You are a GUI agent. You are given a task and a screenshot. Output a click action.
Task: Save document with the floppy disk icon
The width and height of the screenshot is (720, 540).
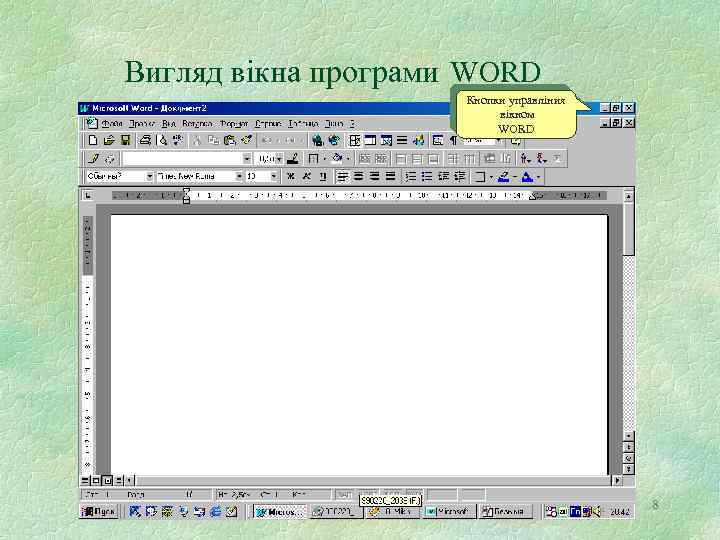[x=125, y=140]
